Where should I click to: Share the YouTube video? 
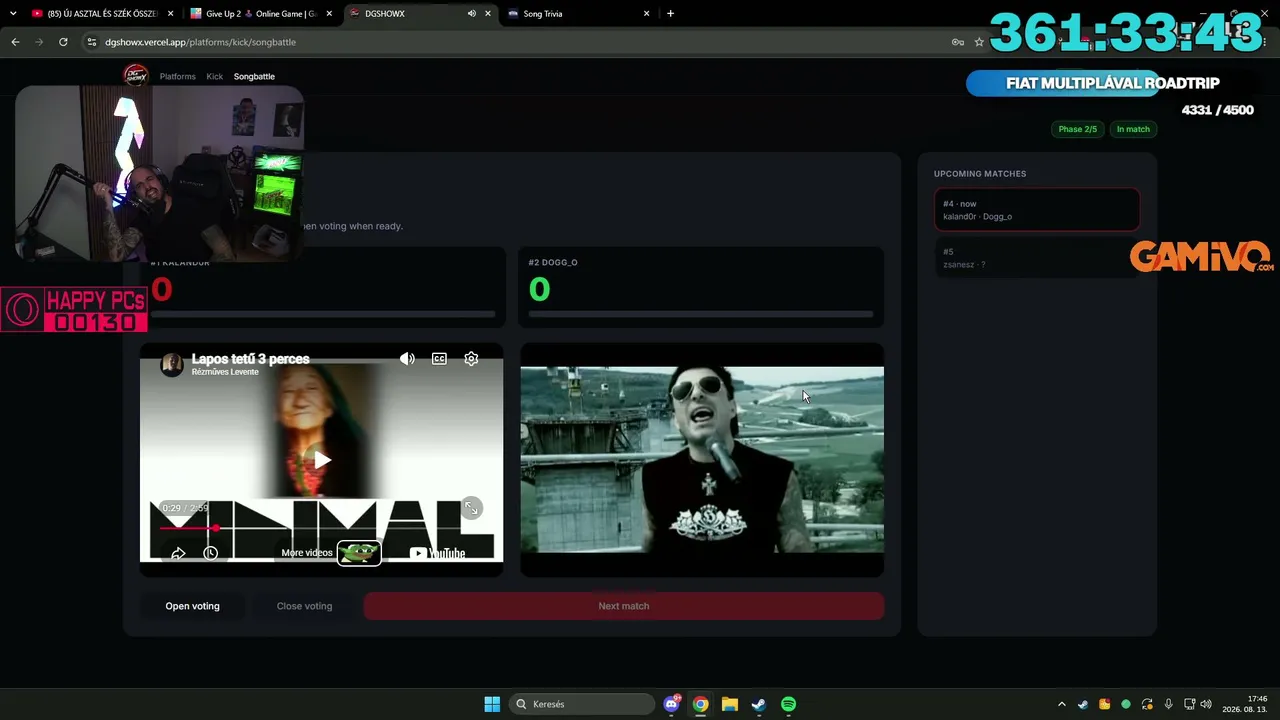pyautogui.click(x=178, y=553)
